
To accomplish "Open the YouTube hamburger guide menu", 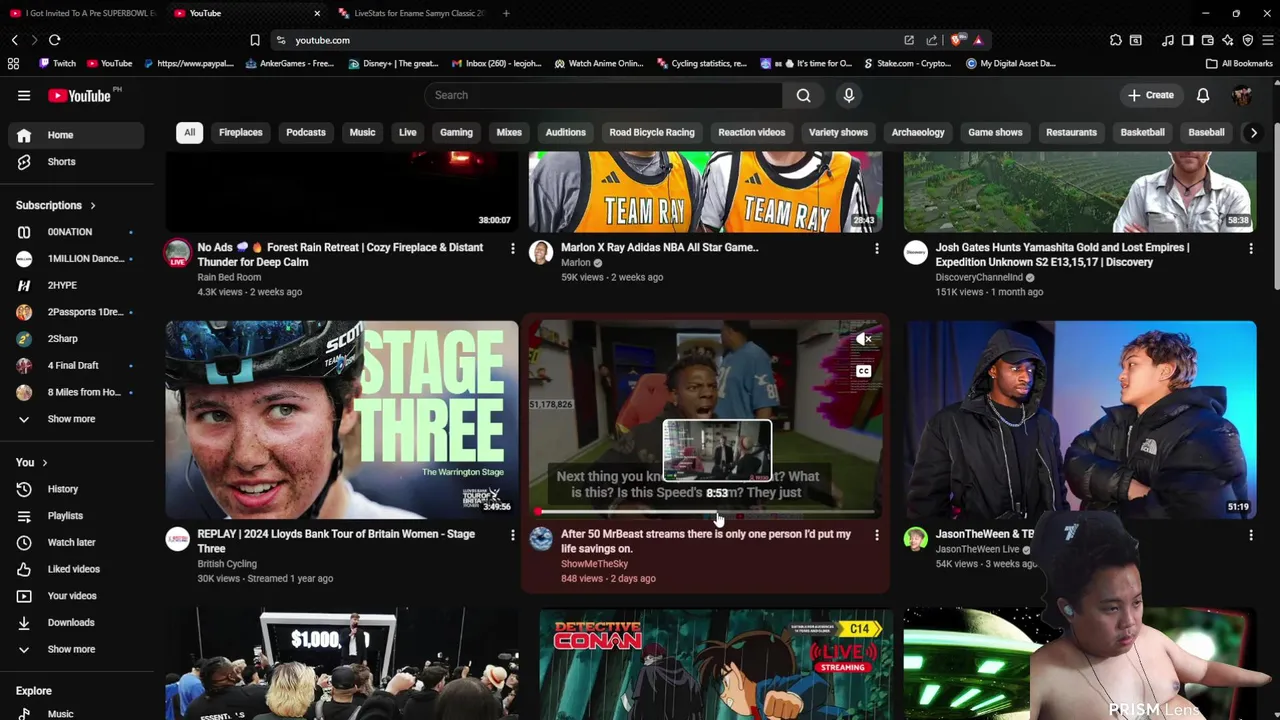I will pyautogui.click(x=24, y=95).
